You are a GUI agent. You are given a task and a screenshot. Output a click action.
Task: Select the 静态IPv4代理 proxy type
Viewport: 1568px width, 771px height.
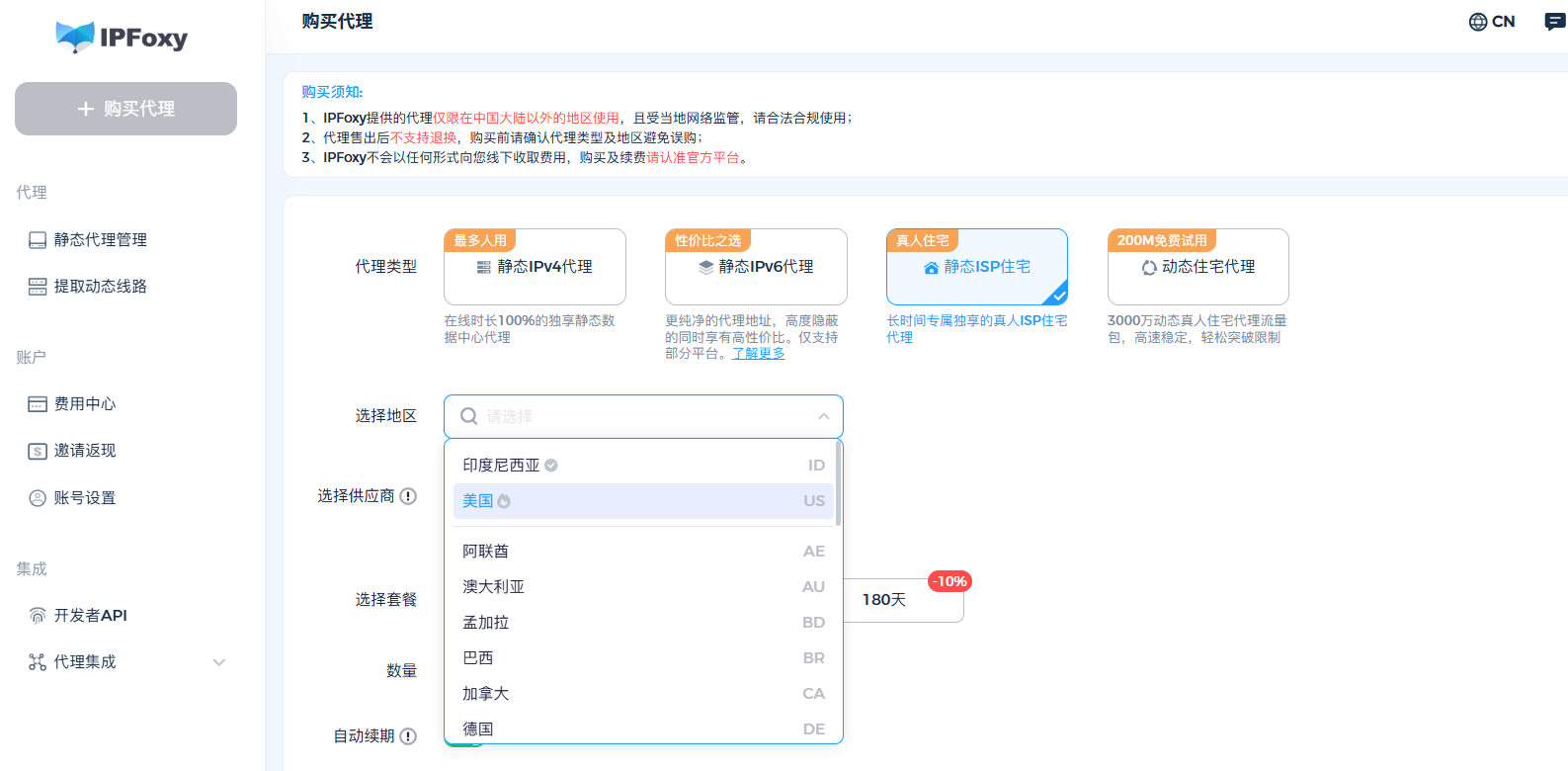535,267
